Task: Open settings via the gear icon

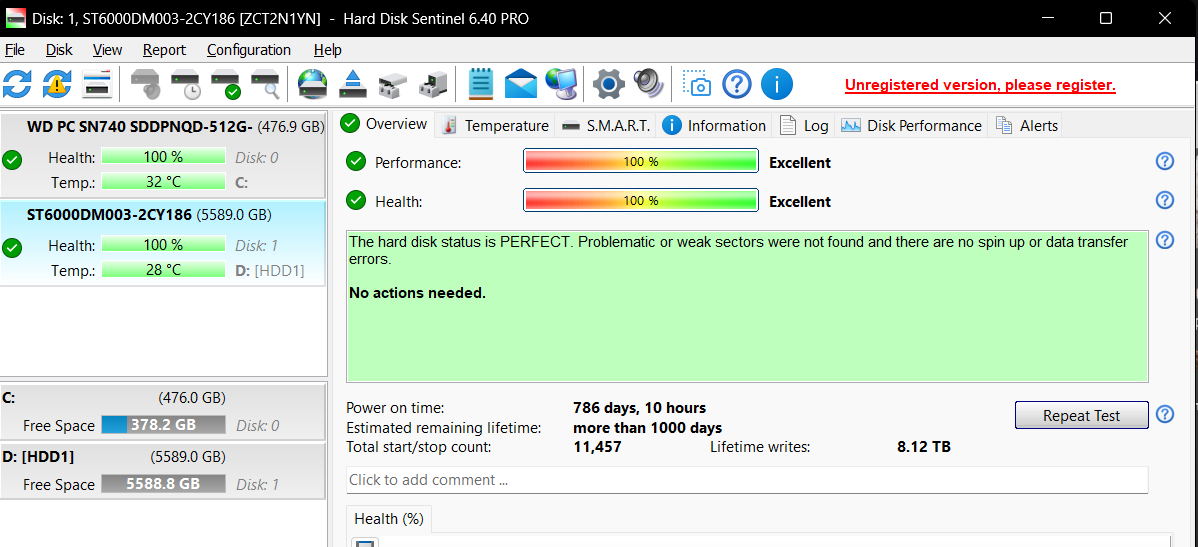Action: [x=609, y=83]
